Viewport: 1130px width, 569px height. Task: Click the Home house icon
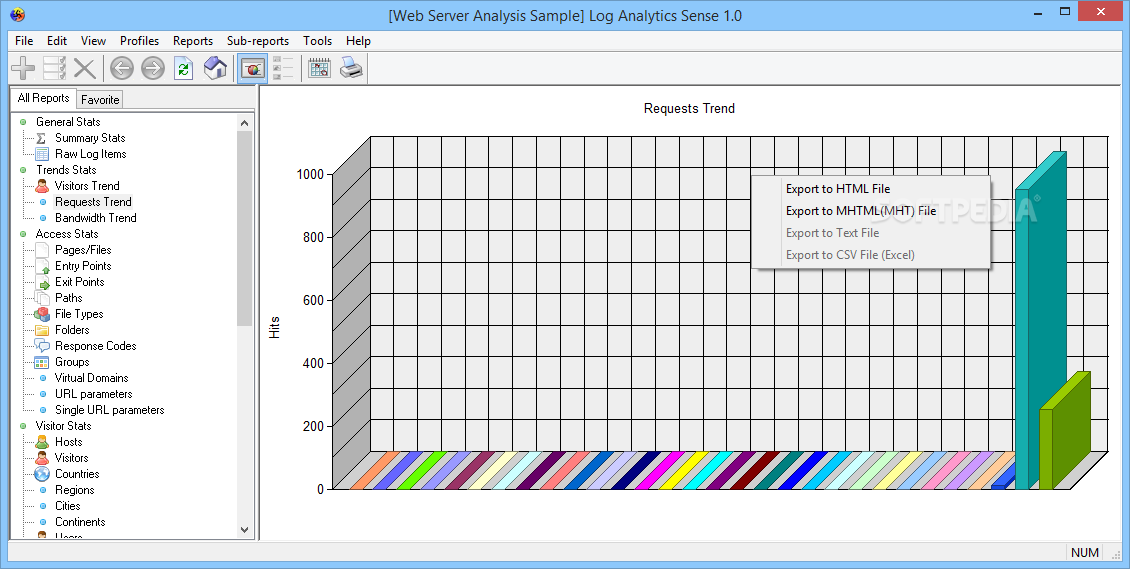[x=215, y=68]
